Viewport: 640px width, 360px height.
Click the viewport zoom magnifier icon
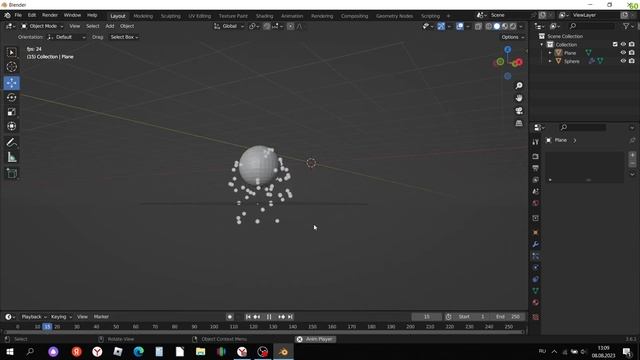click(519, 86)
